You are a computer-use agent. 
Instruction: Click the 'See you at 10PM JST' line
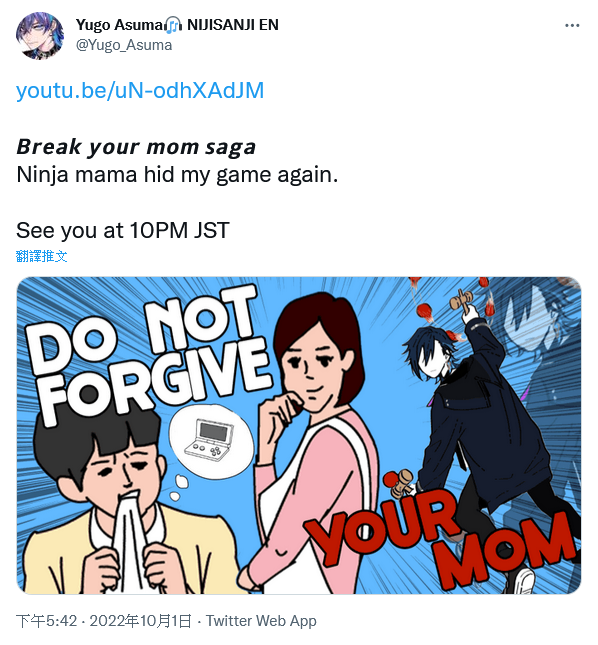tap(123, 230)
